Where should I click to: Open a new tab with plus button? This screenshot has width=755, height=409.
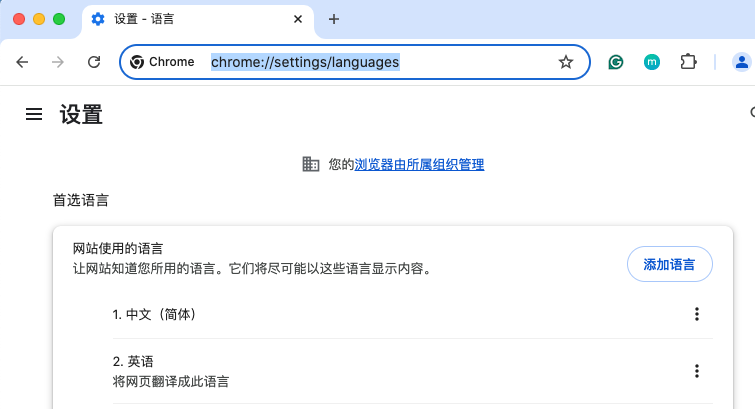click(x=334, y=19)
